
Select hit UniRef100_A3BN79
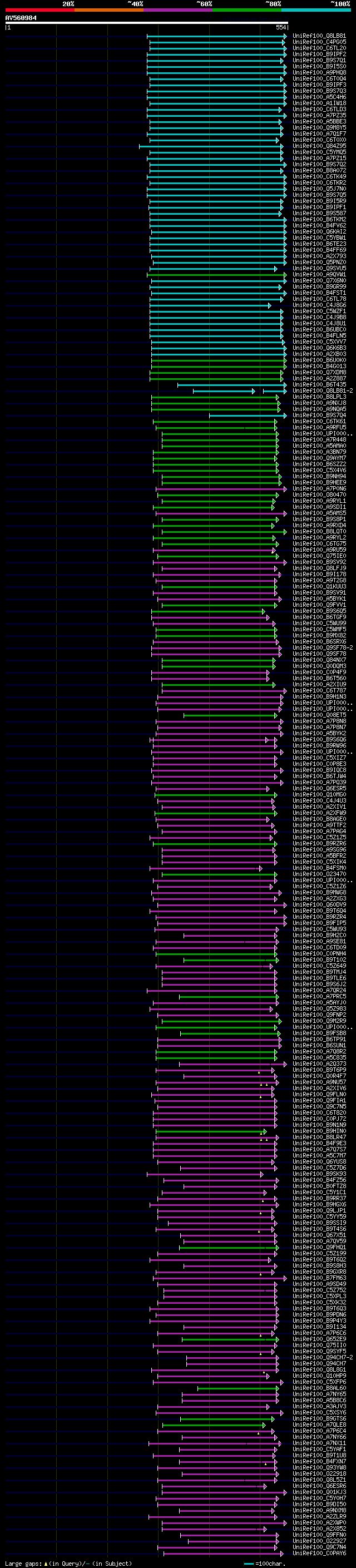(x=319, y=452)
